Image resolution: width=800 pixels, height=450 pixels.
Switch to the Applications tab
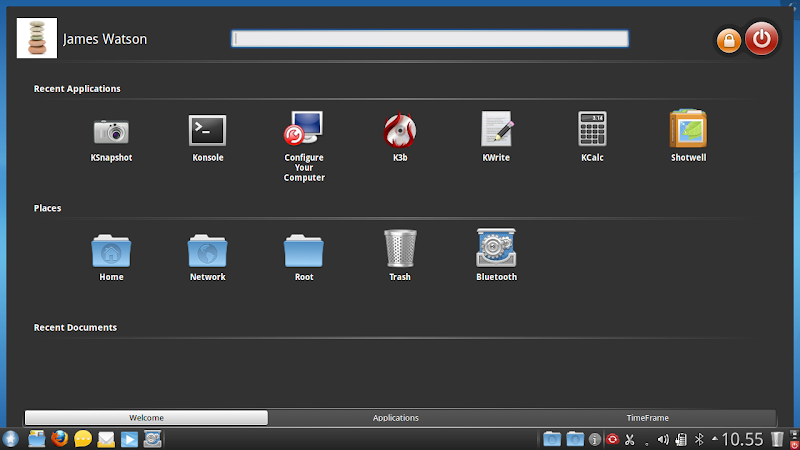click(x=395, y=417)
